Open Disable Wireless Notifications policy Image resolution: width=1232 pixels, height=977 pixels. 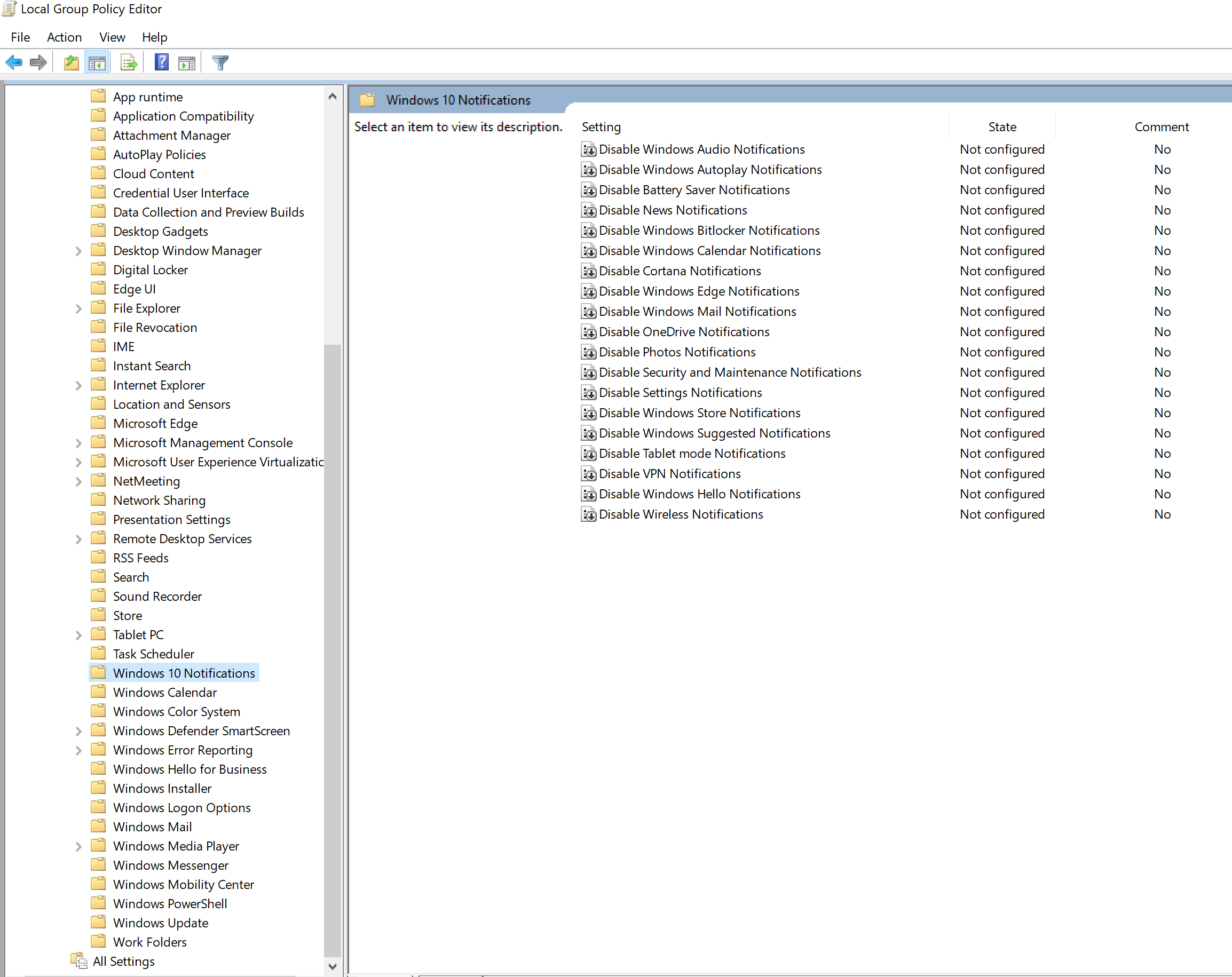pos(681,514)
